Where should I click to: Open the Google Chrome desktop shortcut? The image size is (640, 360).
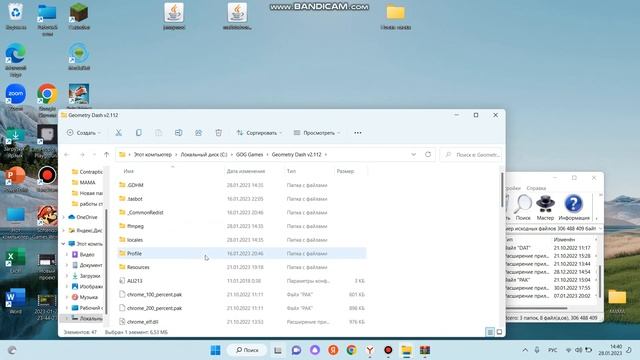[47, 100]
